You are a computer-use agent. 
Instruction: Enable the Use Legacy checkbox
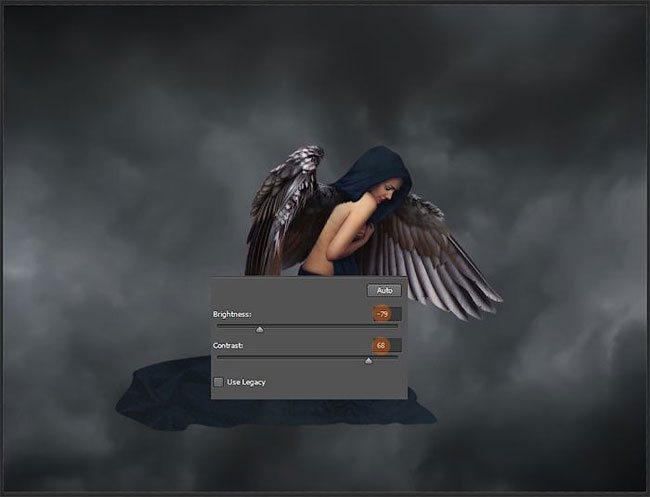point(218,382)
